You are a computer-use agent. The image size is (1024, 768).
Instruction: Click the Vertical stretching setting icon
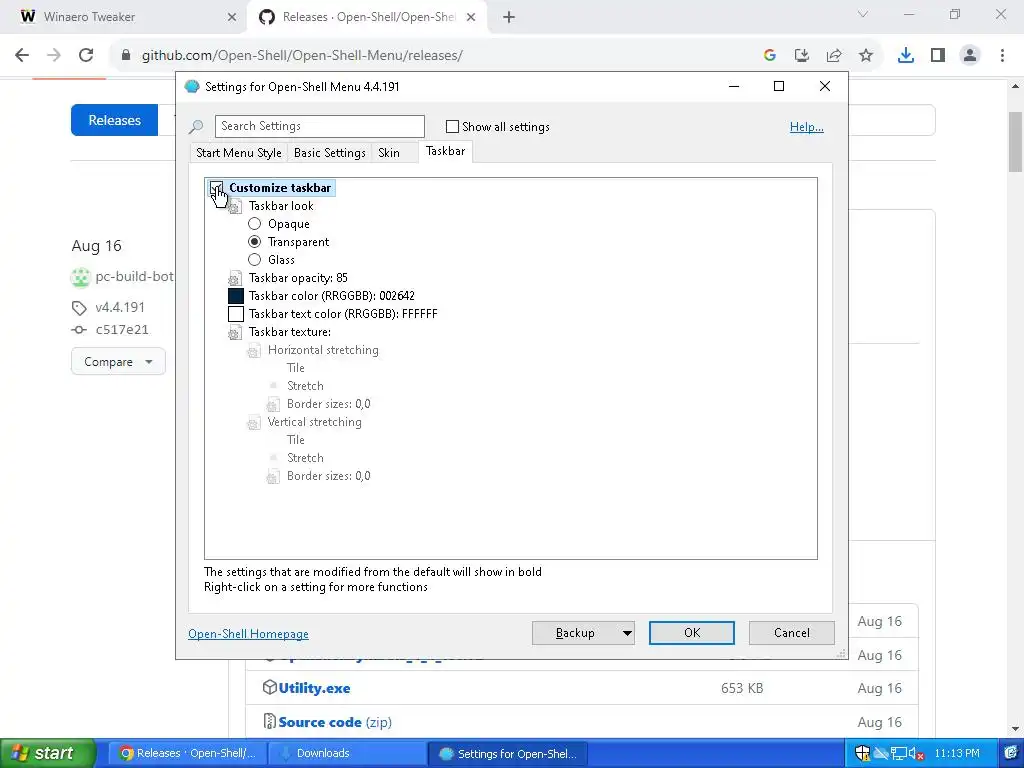coord(254,423)
